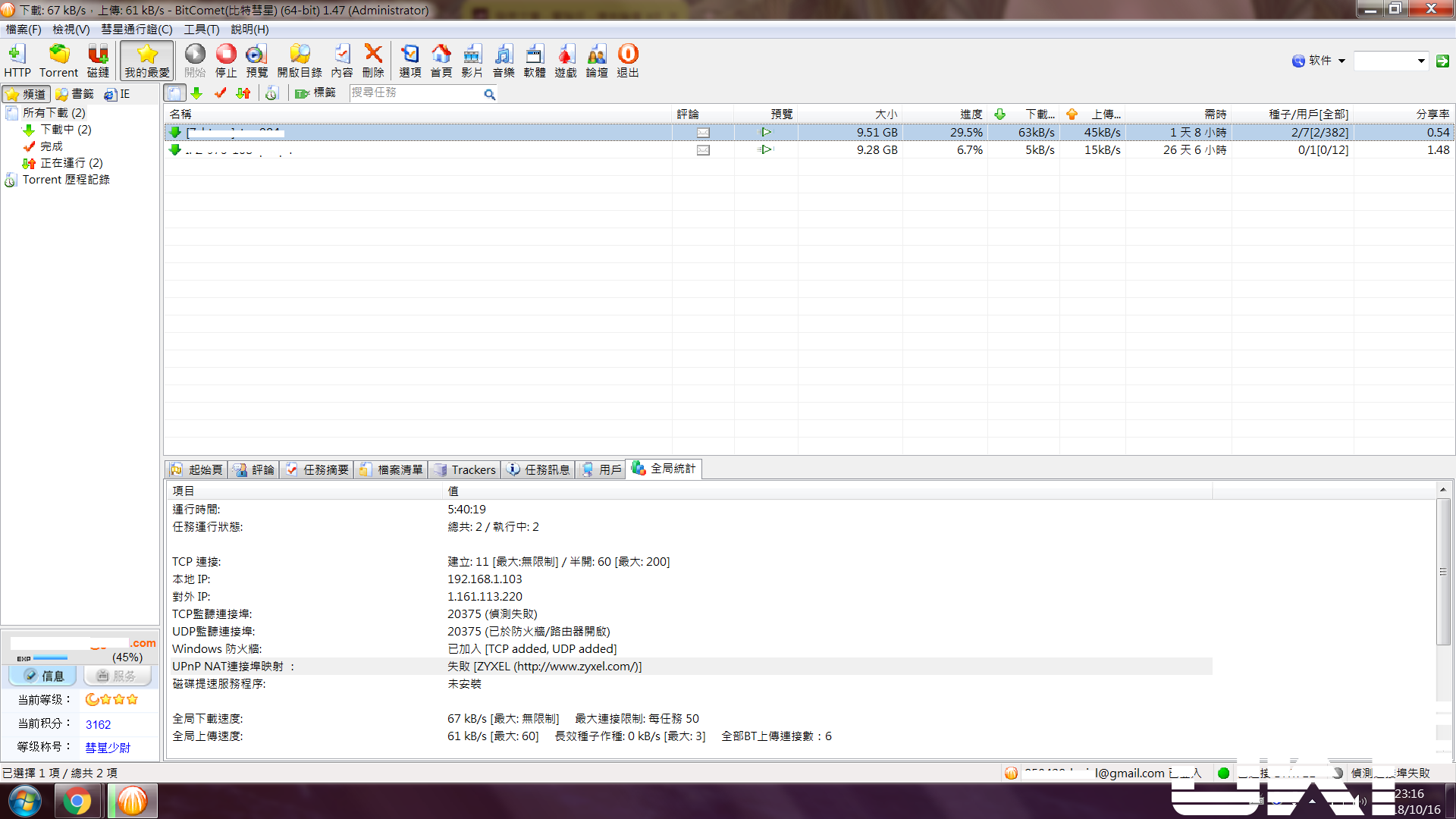This screenshot has width=1456, height=819.
Task: Click the all-tasks filter button above the list
Action: (x=175, y=93)
